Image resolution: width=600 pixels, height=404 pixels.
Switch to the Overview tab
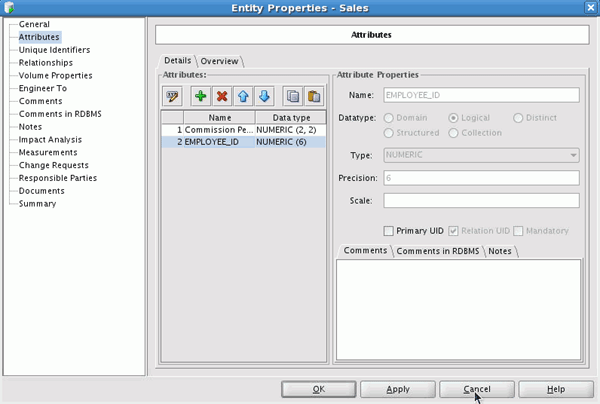tap(220, 61)
